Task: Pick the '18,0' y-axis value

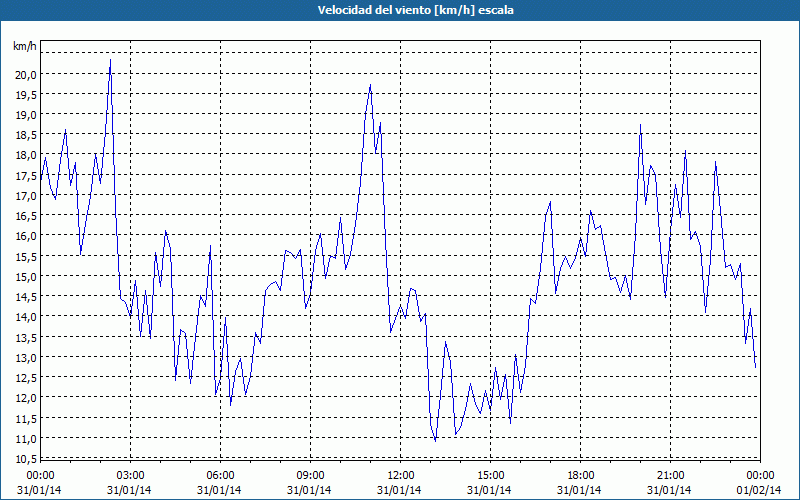Action: click(27, 155)
